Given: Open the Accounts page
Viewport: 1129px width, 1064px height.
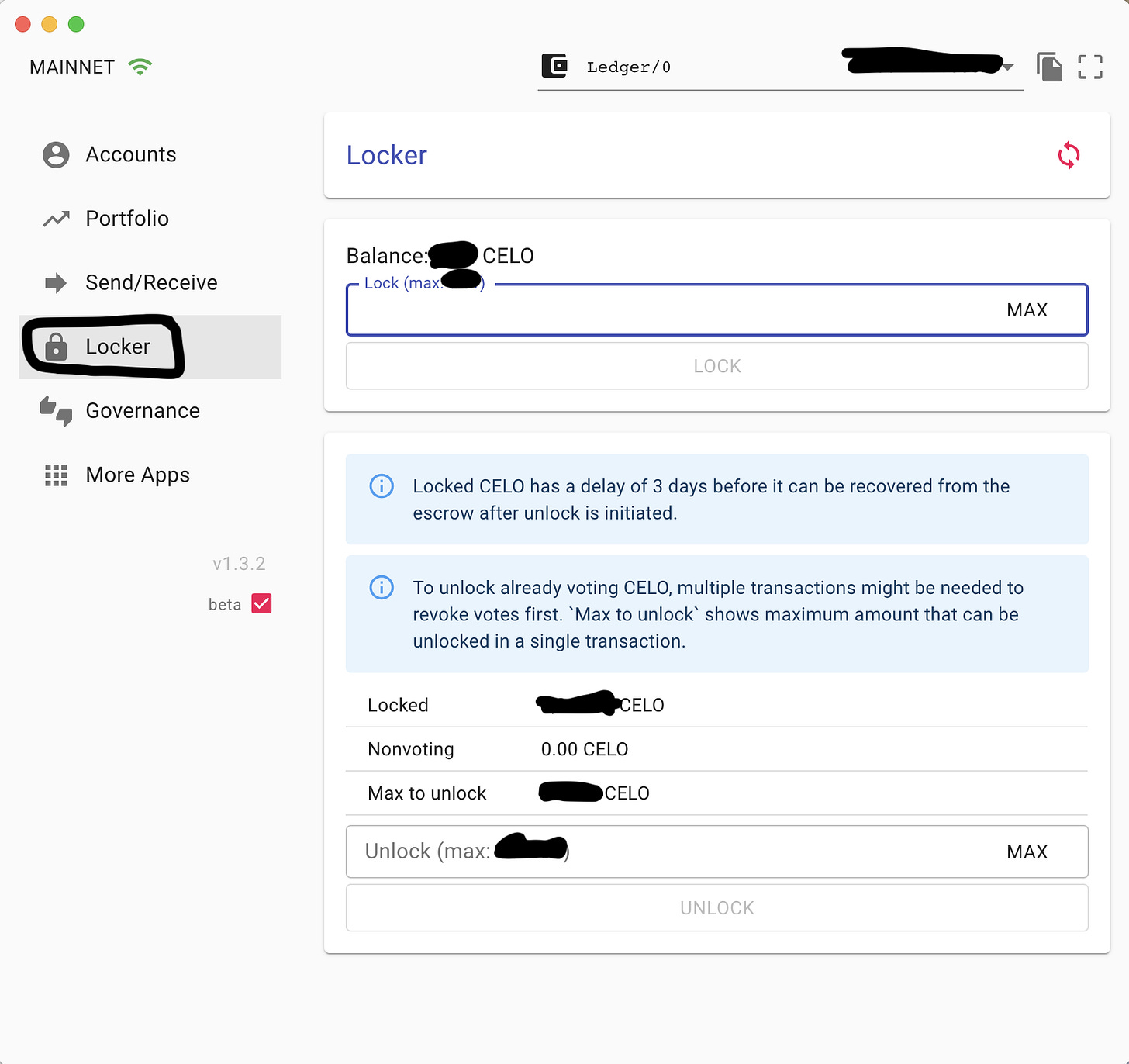Looking at the screenshot, I should tap(150, 154).
